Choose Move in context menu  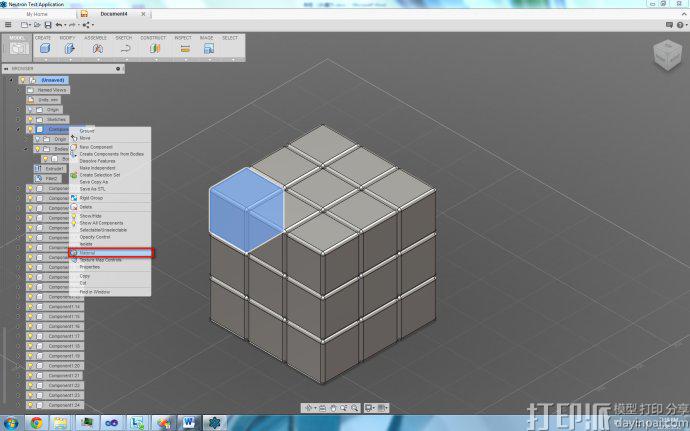pyautogui.click(x=110, y=138)
